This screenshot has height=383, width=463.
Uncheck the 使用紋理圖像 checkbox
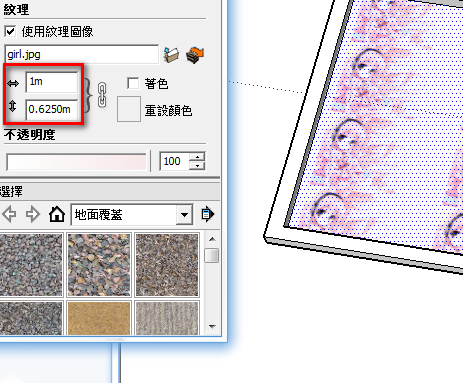point(10,32)
